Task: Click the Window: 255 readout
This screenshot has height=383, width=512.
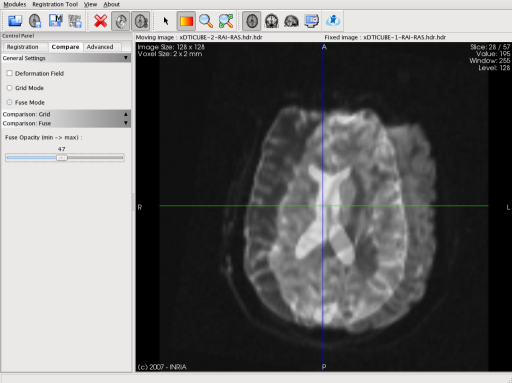Action: [x=490, y=61]
